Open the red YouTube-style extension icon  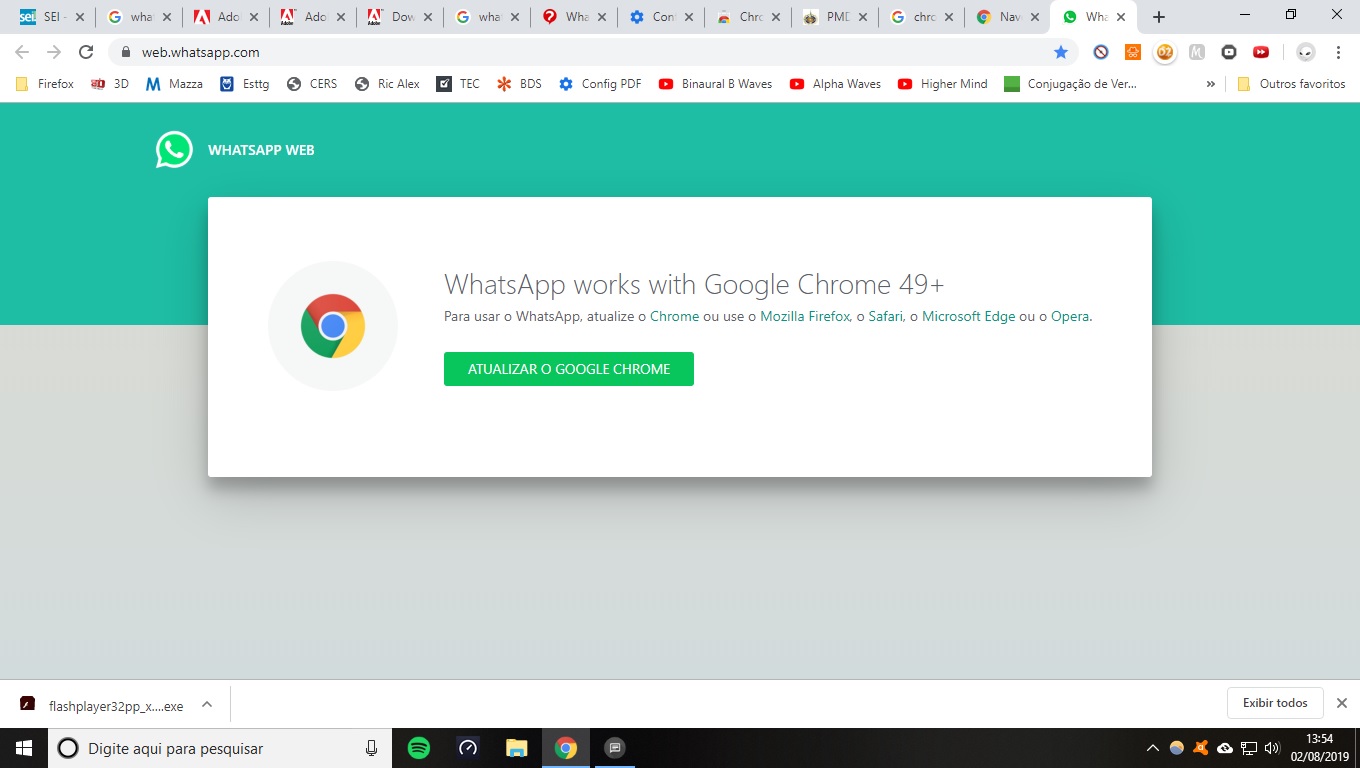tap(1261, 52)
